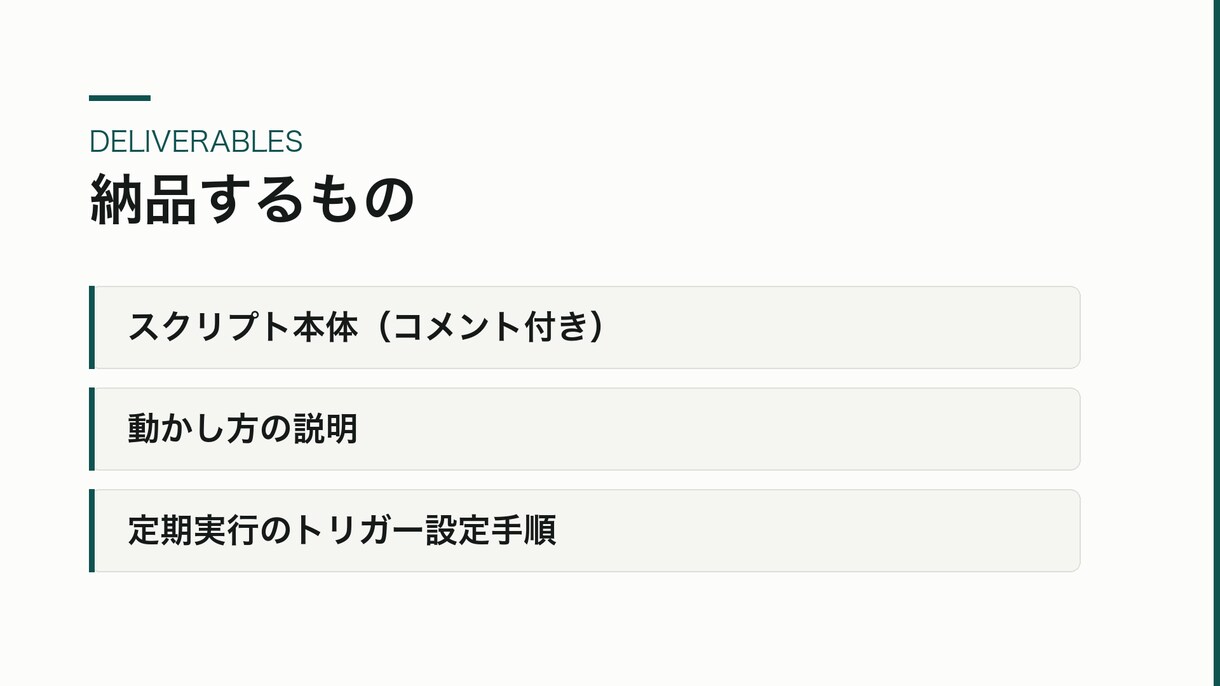The image size is (1220, 686).
Task: Select the 動かし方の説明 card
Action: (x=585, y=429)
